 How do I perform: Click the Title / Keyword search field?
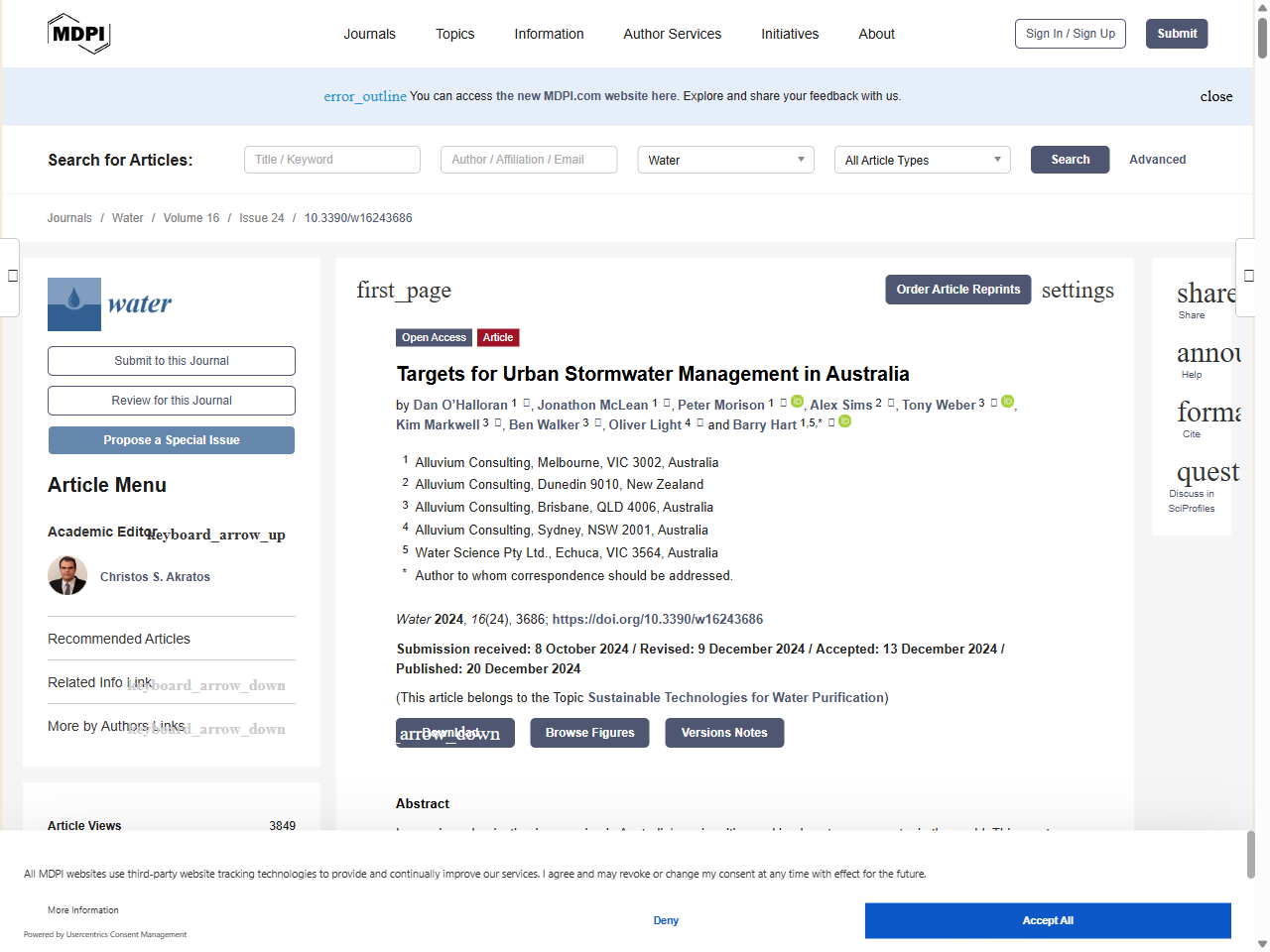pyautogui.click(x=332, y=160)
